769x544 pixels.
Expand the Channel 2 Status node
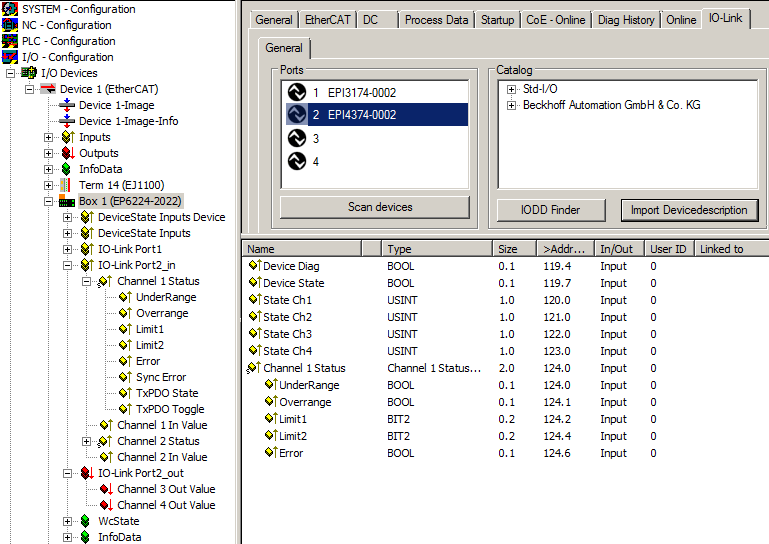click(86, 441)
